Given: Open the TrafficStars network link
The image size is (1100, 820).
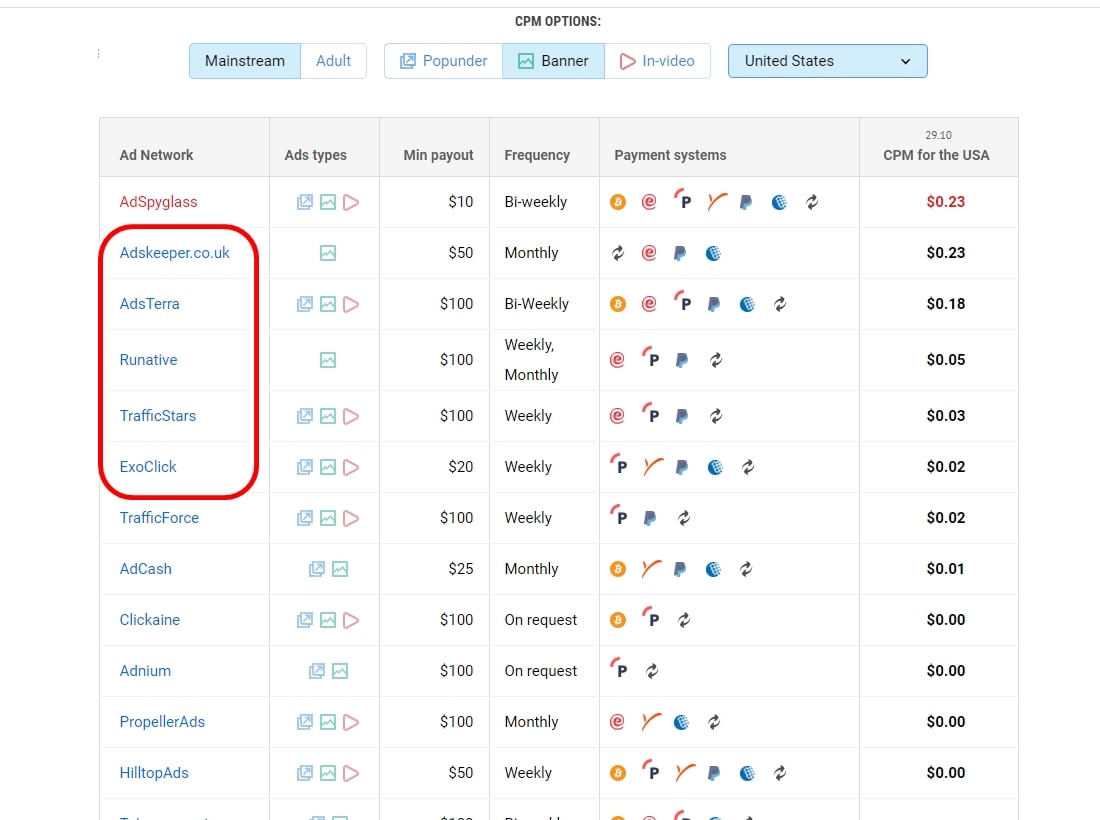Looking at the screenshot, I should (158, 416).
